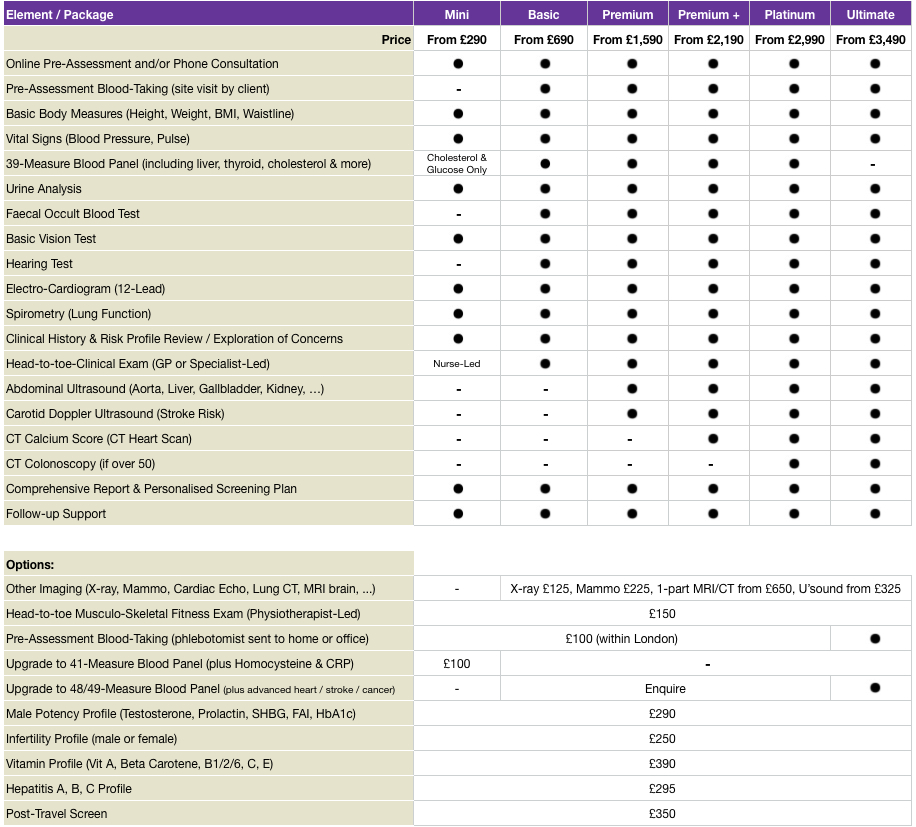Click 'Hepatitis A, B, C Profile' label
Image resolution: width=916 pixels, height=827 pixels.
pyautogui.click(x=69, y=789)
